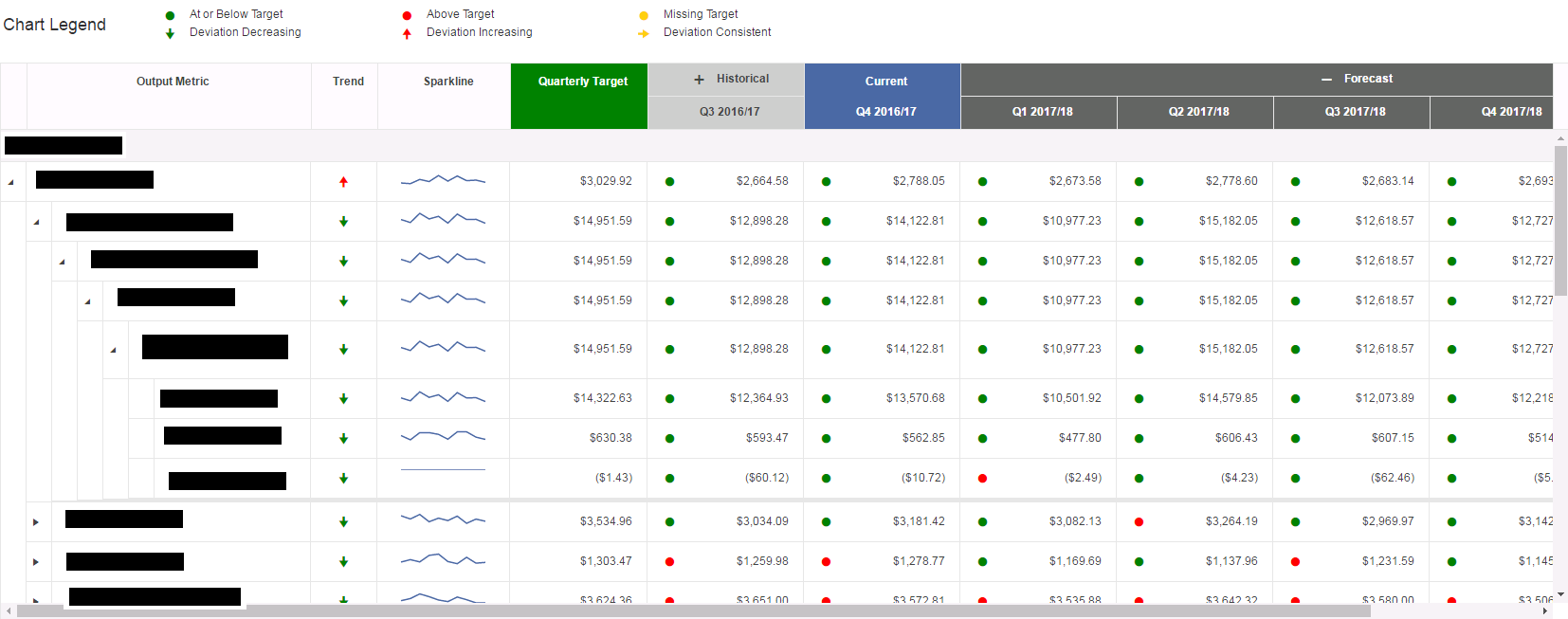The image size is (1568, 619).
Task: Click the sparkline chart in $3,029.92 row
Action: click(443, 179)
